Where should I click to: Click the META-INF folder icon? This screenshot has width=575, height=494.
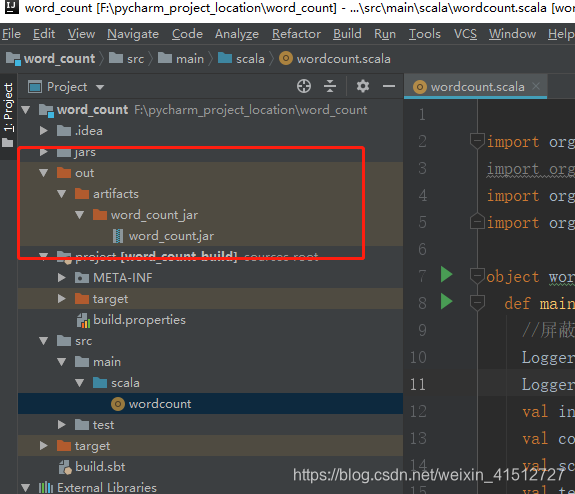pos(82,278)
